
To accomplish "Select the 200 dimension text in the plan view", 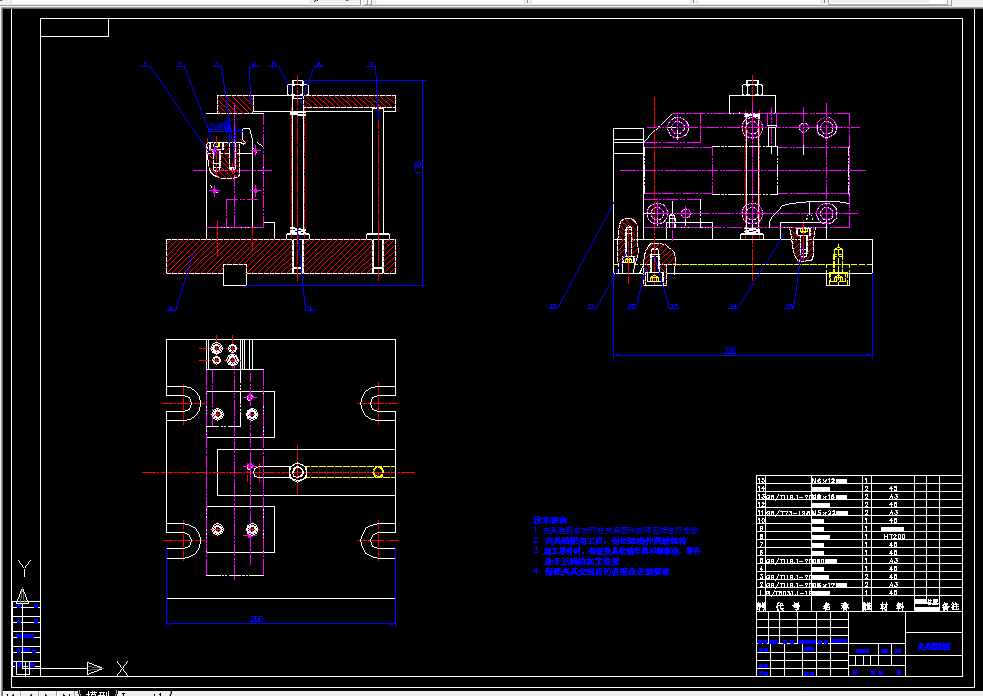I will coord(256,619).
